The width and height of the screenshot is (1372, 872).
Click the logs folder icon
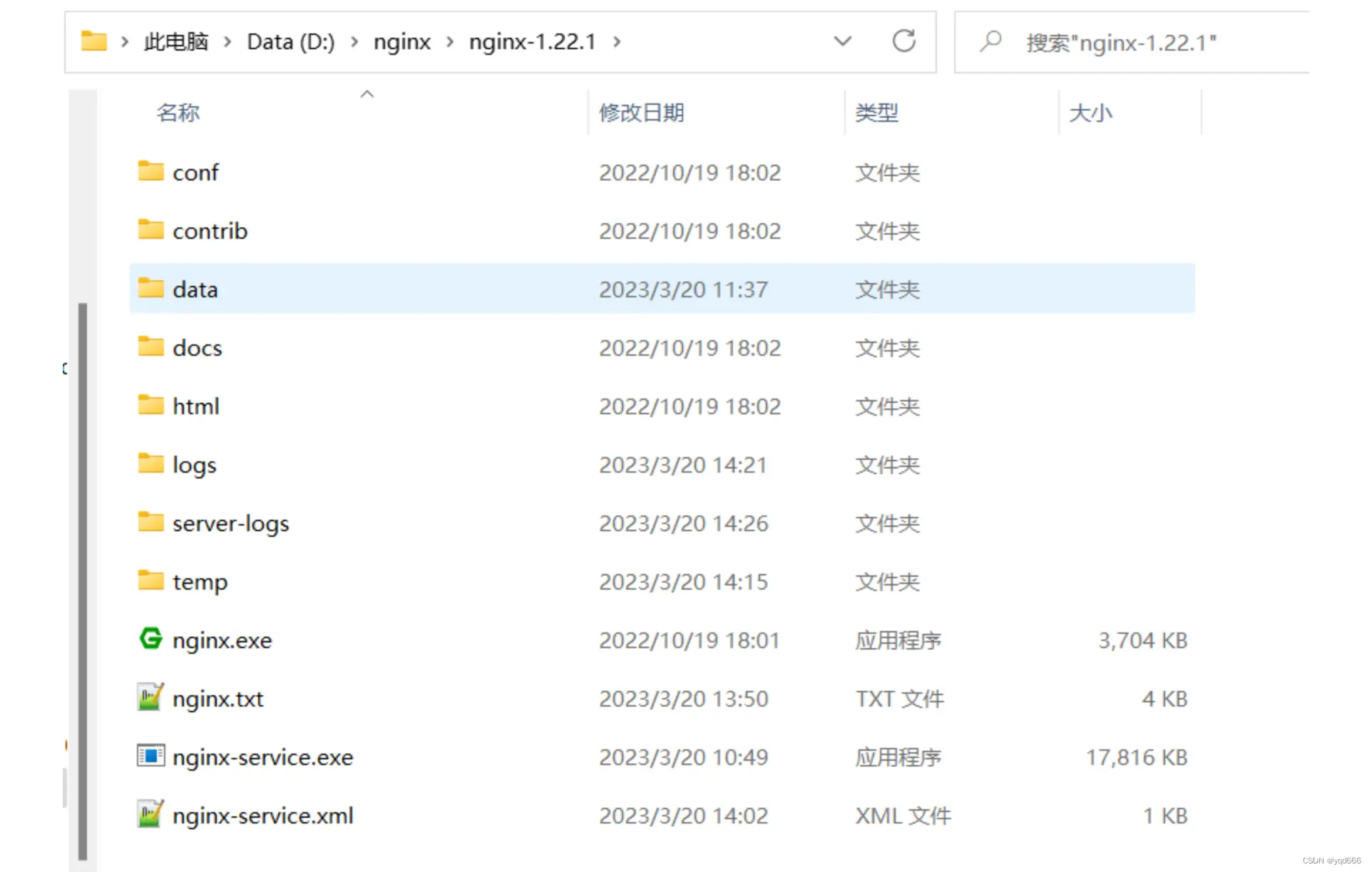[x=150, y=463]
